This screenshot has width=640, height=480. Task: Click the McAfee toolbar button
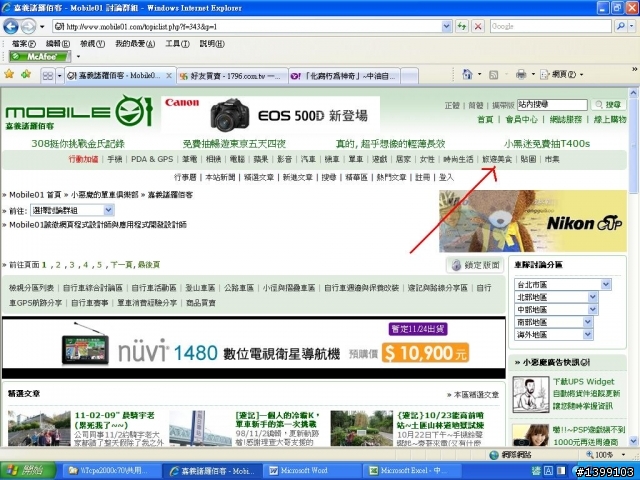pyautogui.click(x=40, y=57)
